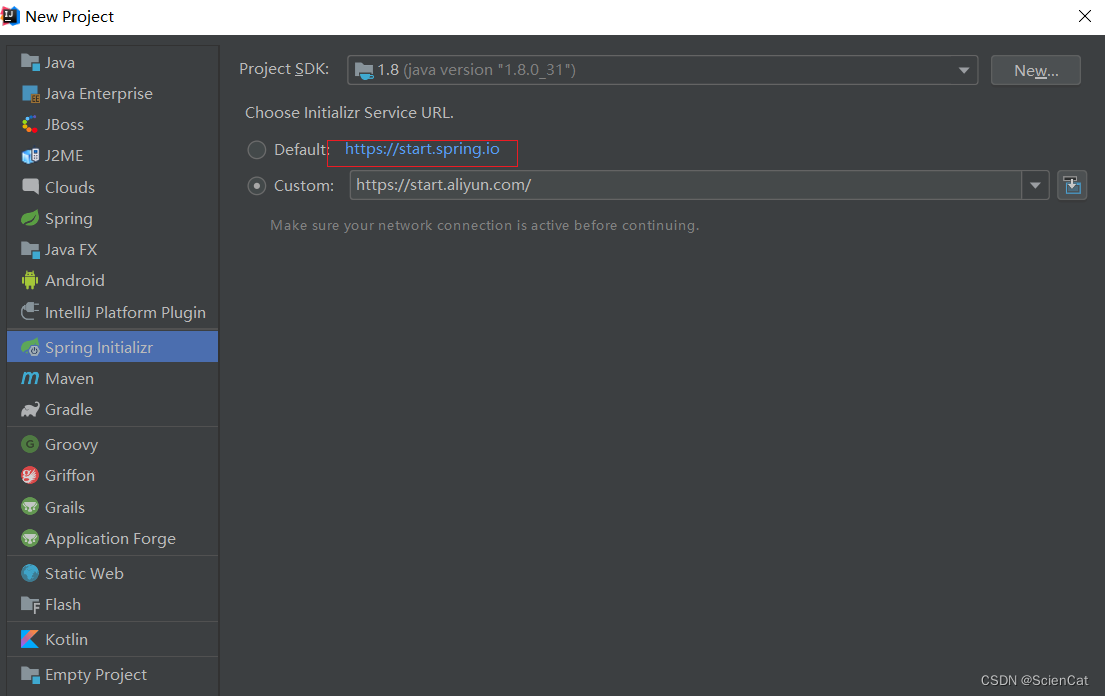The image size is (1105, 696).
Task: Pick the Application Forge label
Action: tap(111, 539)
